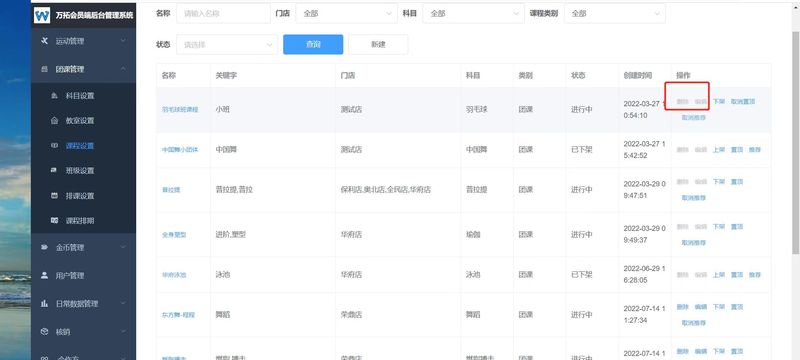This screenshot has width=800, height=360.
Task: Expand the 运动管理 menu chevron
Action: click(123, 41)
